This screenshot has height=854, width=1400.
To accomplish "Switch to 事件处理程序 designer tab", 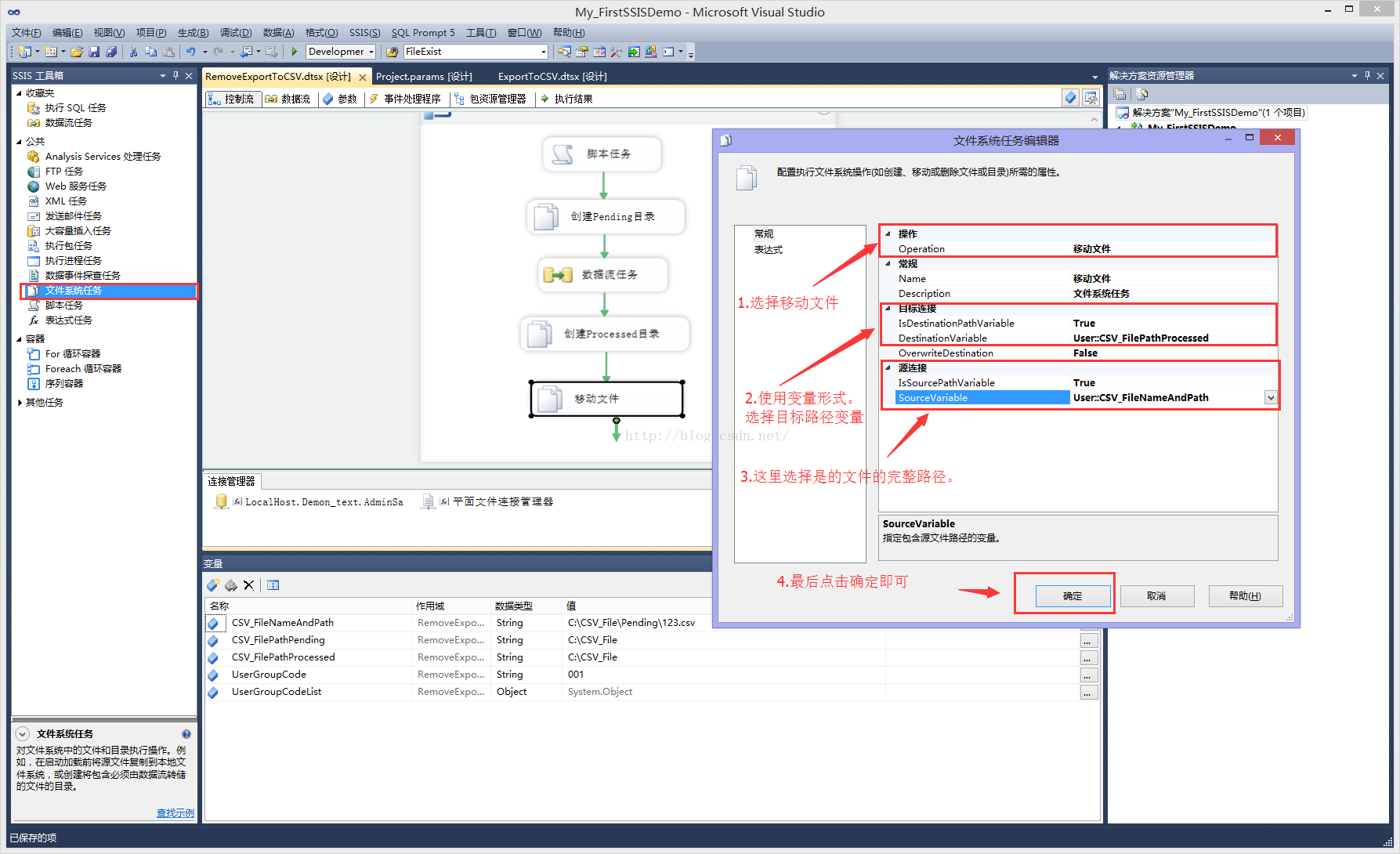I will [x=406, y=99].
